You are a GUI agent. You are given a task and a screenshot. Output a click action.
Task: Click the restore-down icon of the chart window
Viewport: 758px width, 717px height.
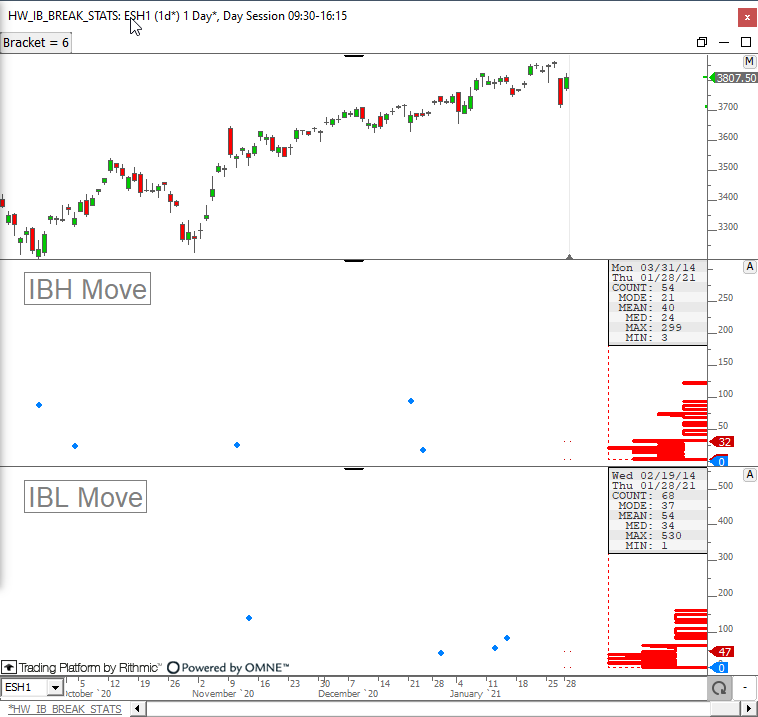(702, 42)
